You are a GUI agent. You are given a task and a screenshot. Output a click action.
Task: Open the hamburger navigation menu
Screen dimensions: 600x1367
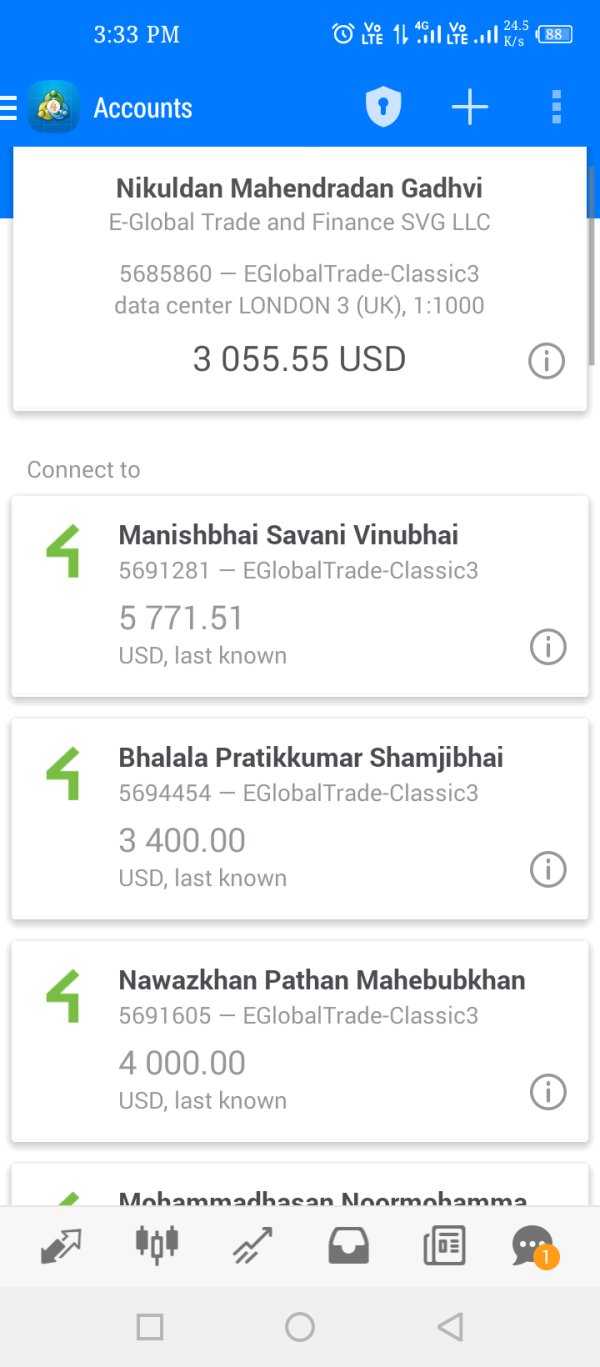9,108
